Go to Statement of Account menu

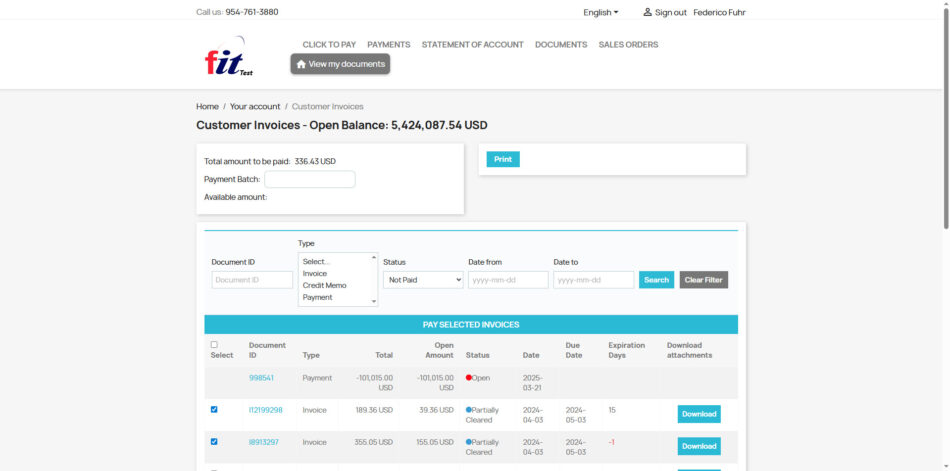coord(472,44)
